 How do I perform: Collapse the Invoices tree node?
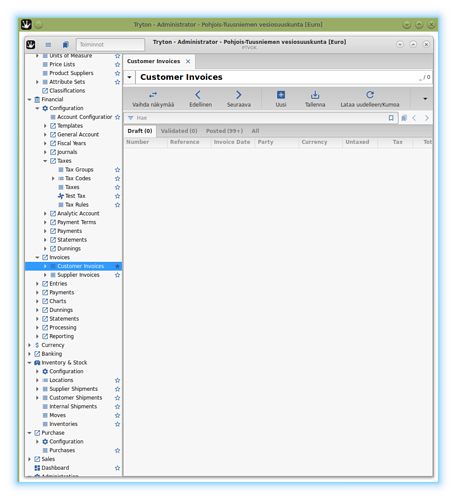37,257
